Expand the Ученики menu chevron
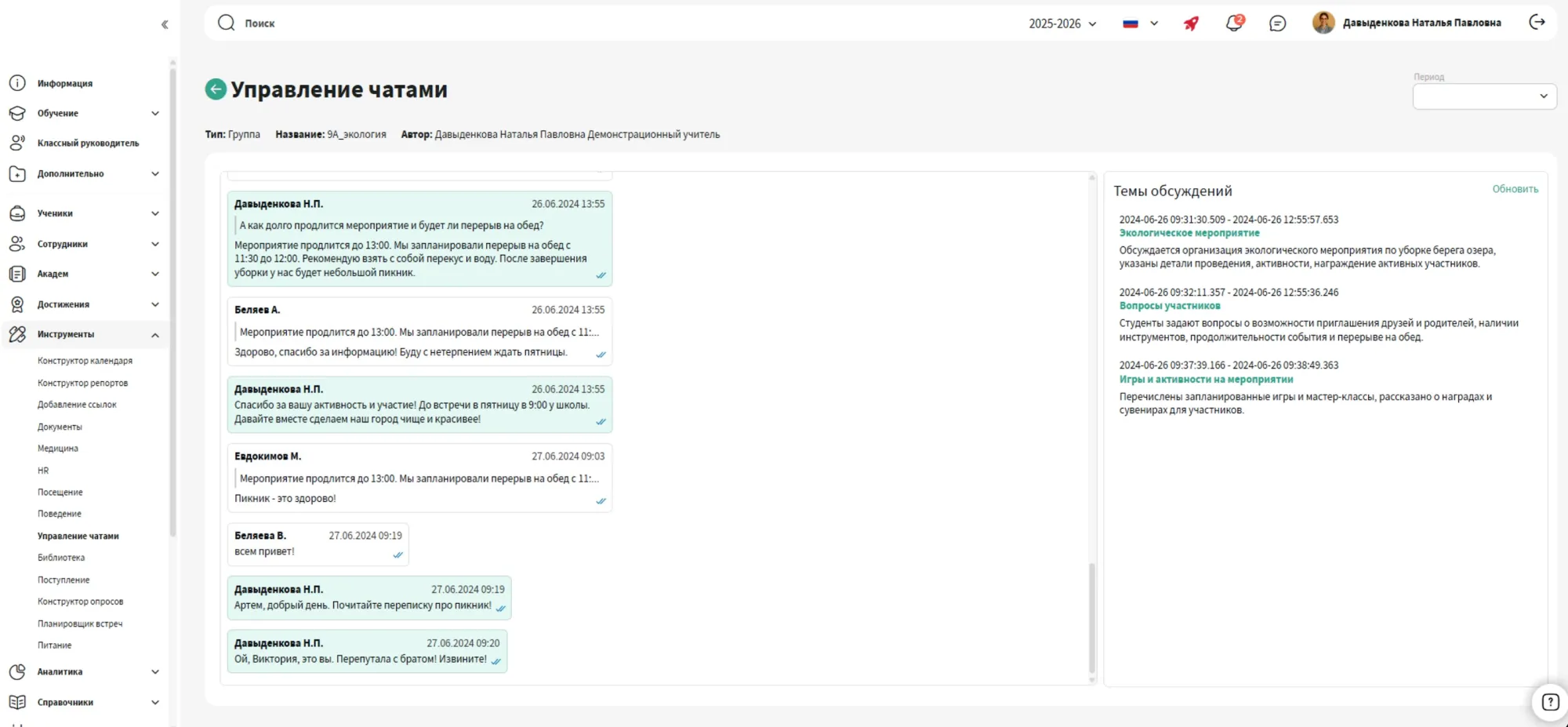This screenshot has height=727, width=1568. 155,213
